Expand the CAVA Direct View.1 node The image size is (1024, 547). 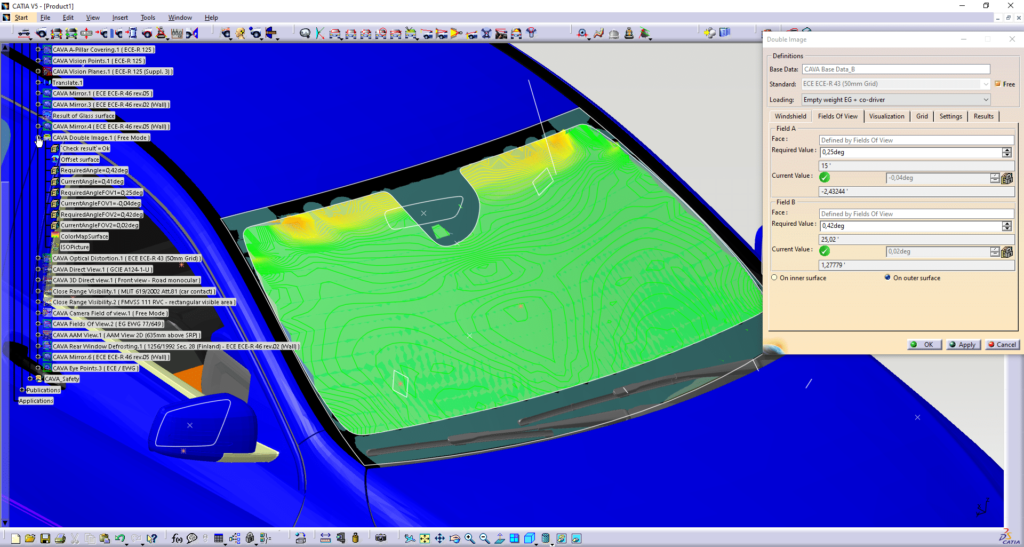click(x=38, y=270)
